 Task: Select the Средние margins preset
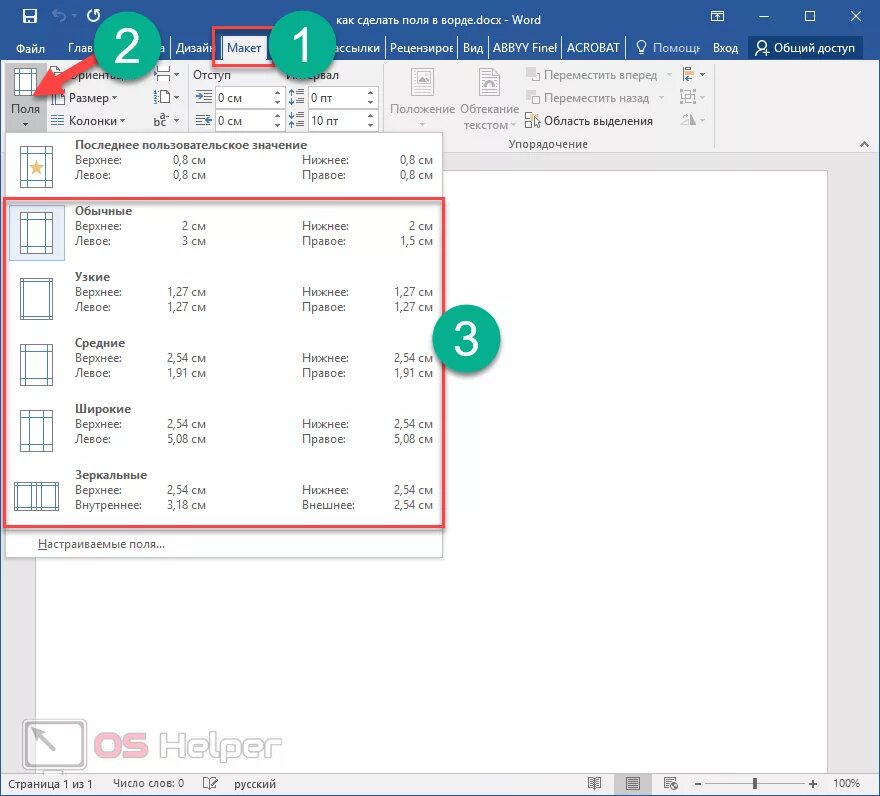pos(224,363)
